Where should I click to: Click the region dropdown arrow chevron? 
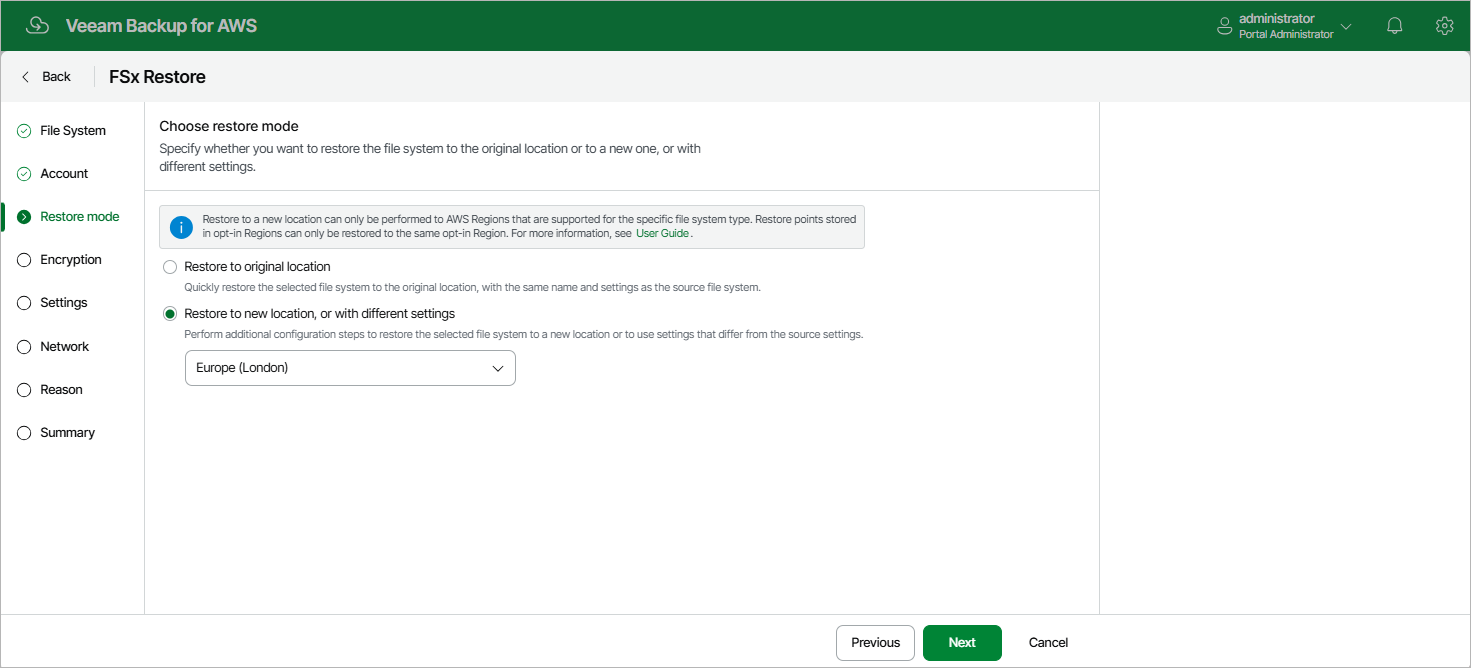[498, 368]
